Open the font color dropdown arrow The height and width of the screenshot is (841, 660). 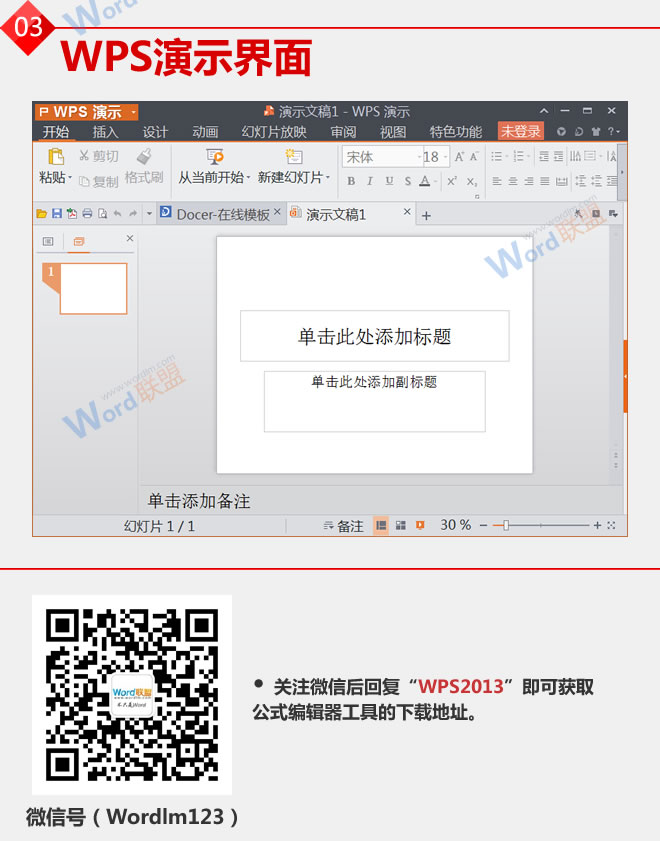[436, 181]
